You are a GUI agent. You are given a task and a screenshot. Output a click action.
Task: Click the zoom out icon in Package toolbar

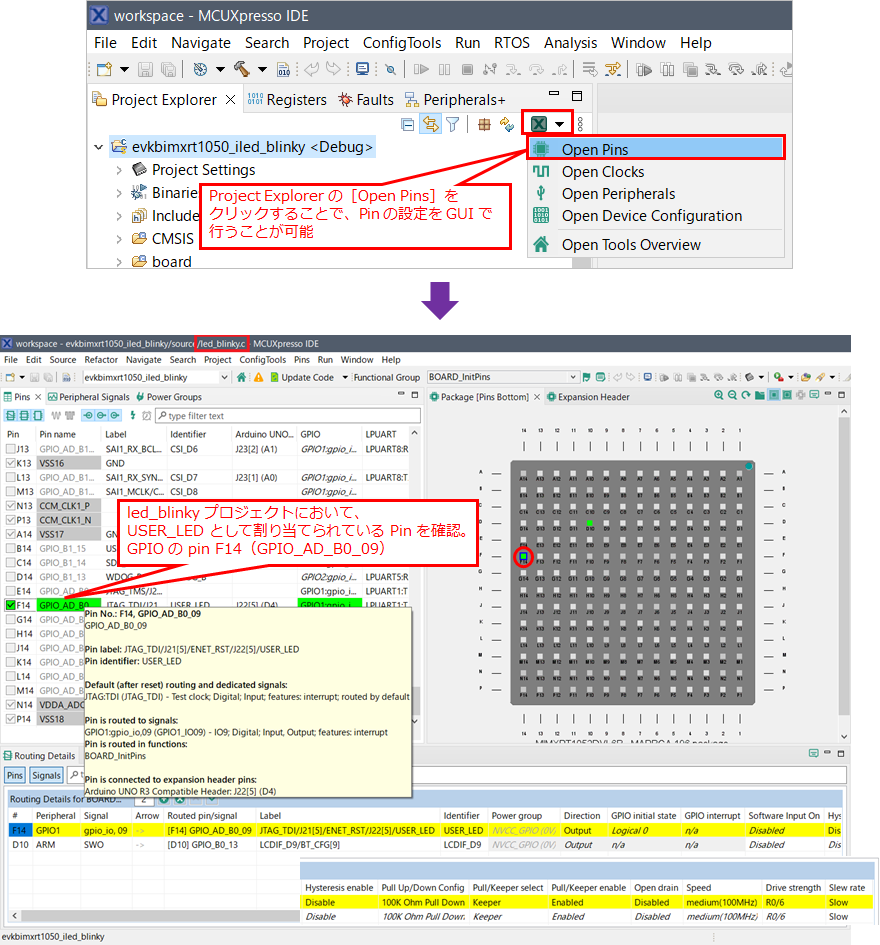[x=733, y=394]
